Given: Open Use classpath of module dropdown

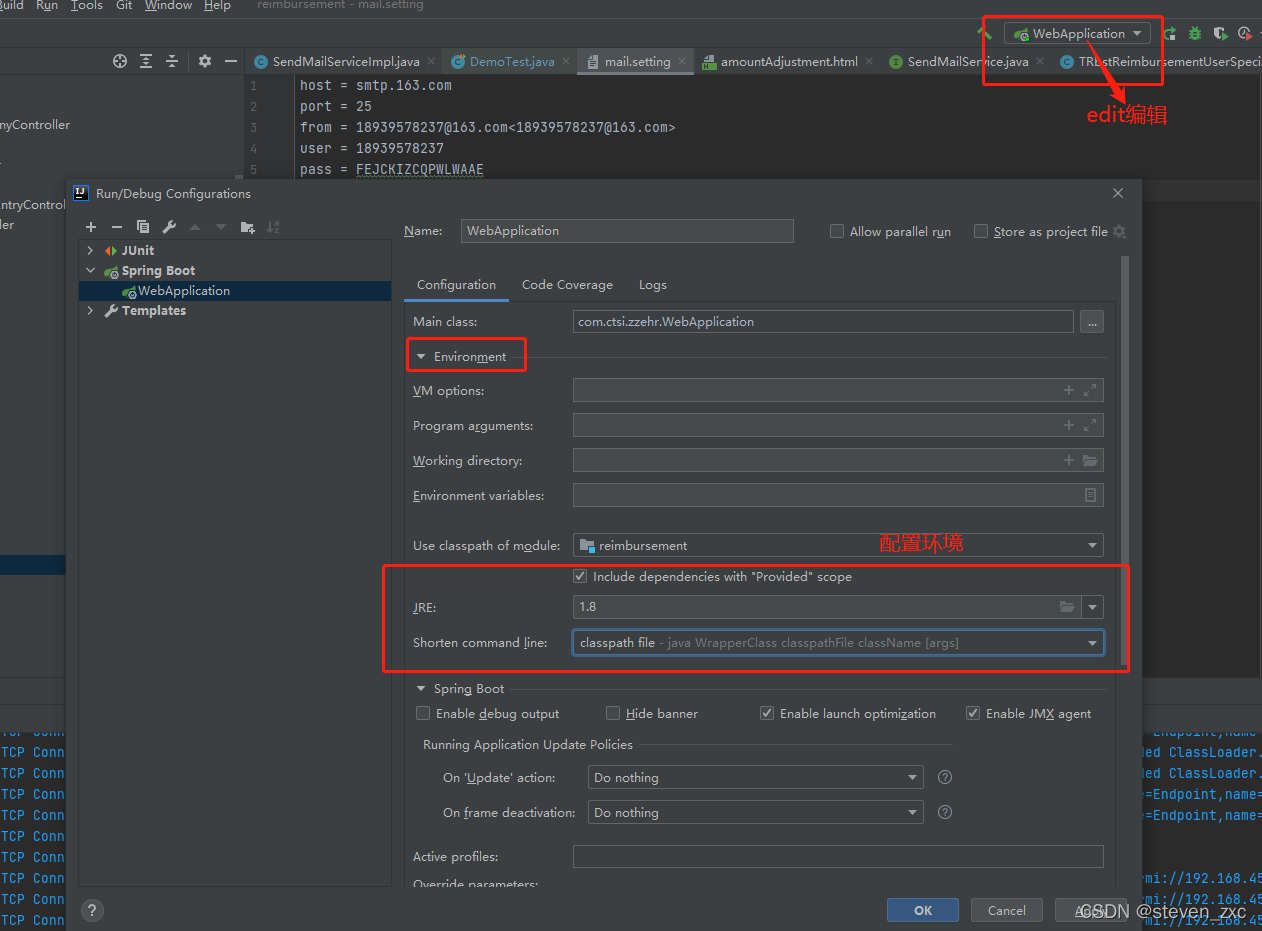Looking at the screenshot, I should pyautogui.click(x=838, y=545).
